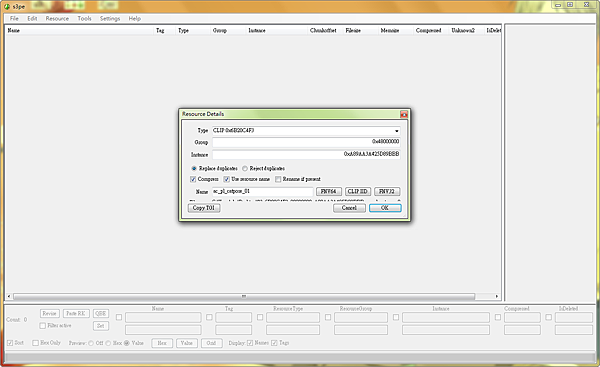Image resolution: width=600 pixels, height=367 pixels.
Task: Toggle the Display Tags checkbox
Action: (x=274, y=343)
